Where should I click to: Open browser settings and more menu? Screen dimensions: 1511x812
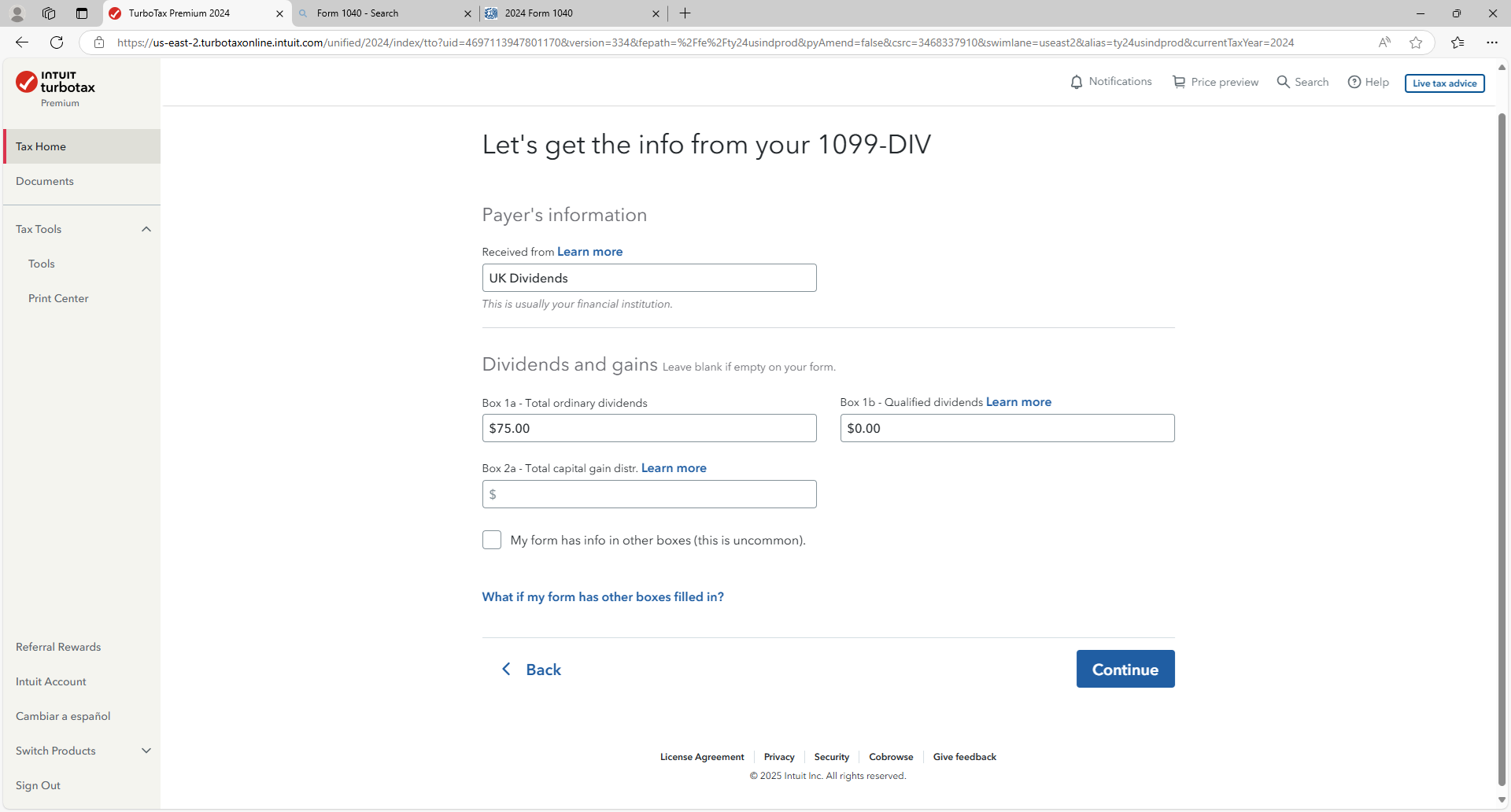[1491, 42]
